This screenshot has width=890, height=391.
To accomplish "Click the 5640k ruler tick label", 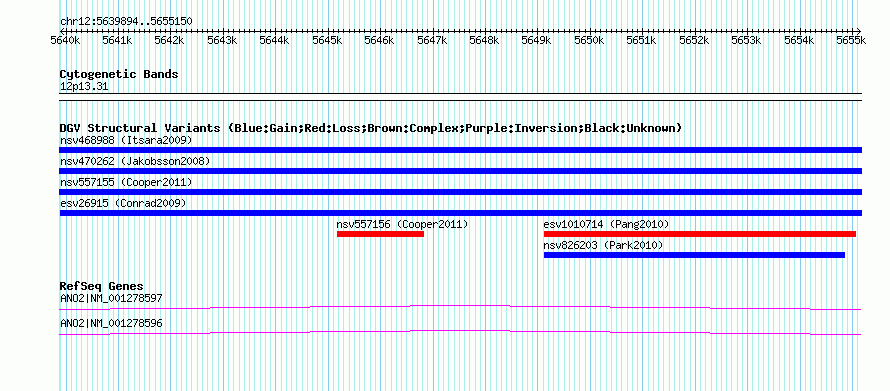I will [x=65, y=40].
